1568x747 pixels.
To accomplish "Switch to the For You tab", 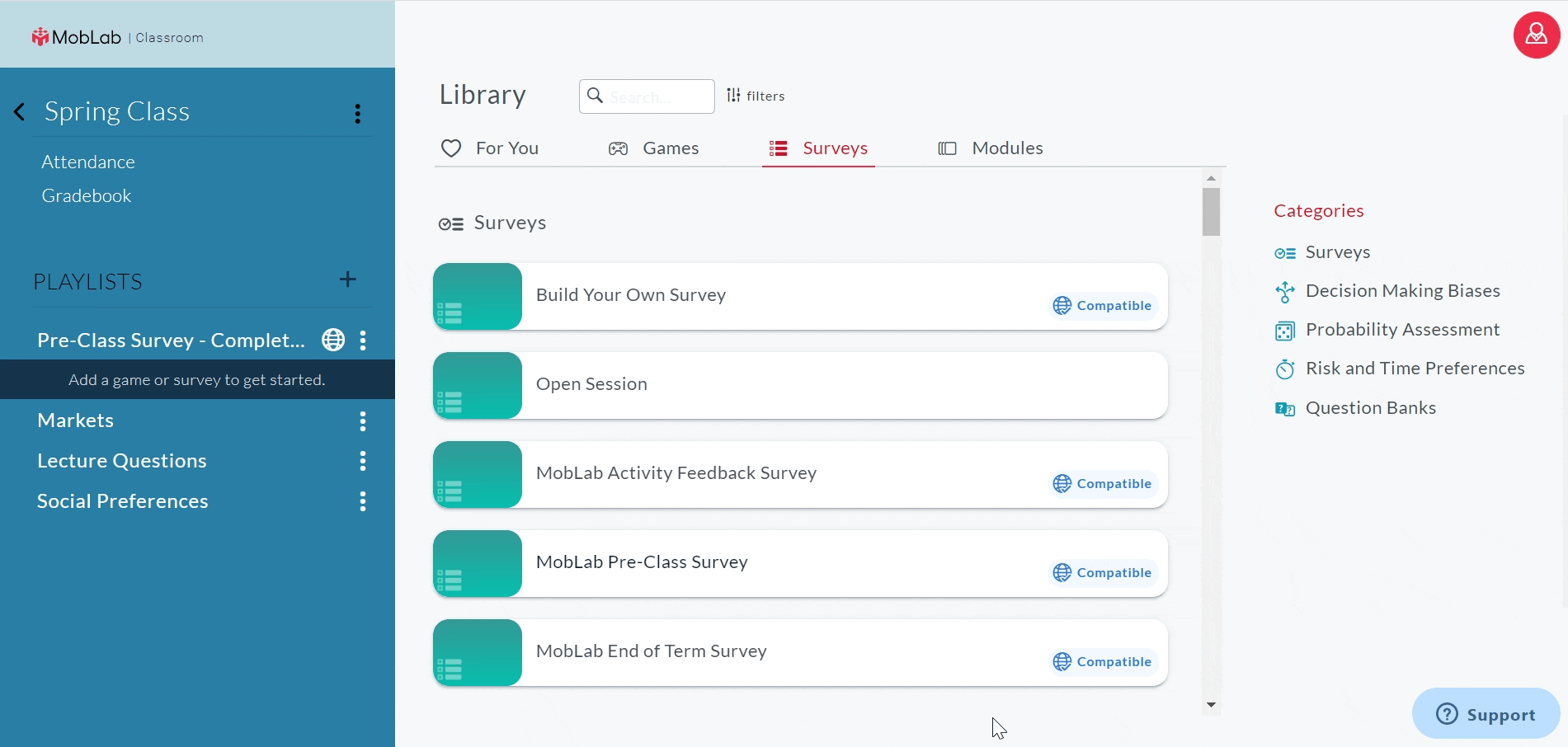I will pos(490,148).
